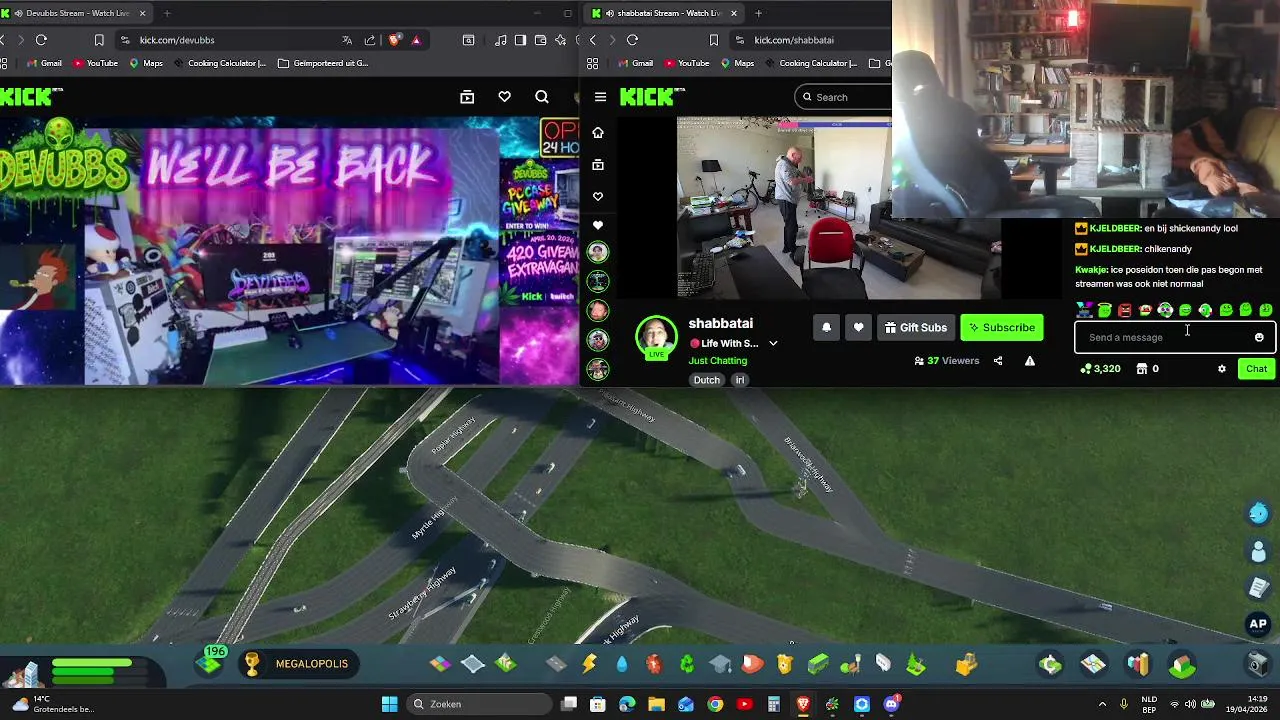Screen dimensions: 1280x720
Task: Send message with the Chat button
Action: (1256, 369)
